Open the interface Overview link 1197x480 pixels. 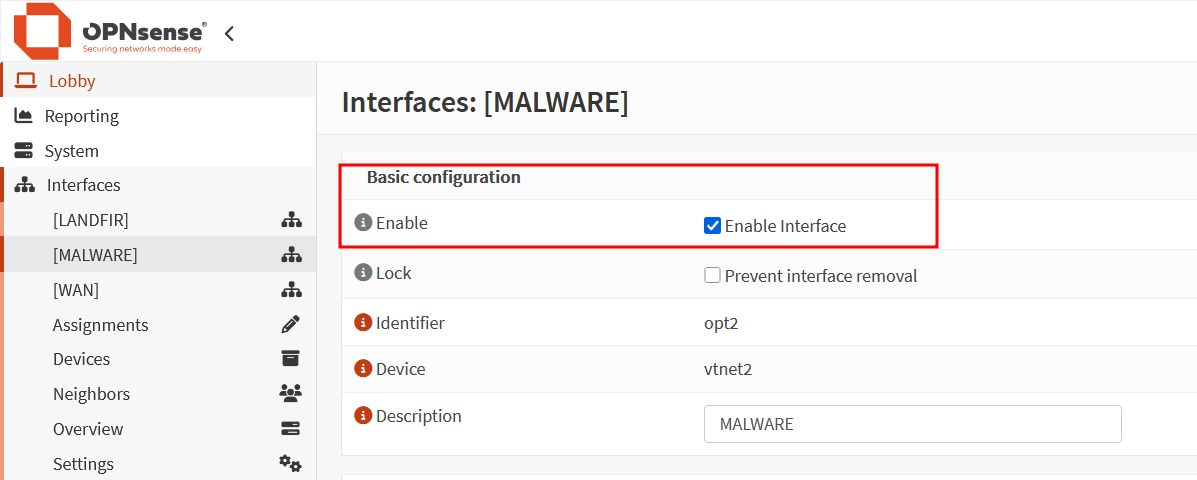tap(88, 429)
